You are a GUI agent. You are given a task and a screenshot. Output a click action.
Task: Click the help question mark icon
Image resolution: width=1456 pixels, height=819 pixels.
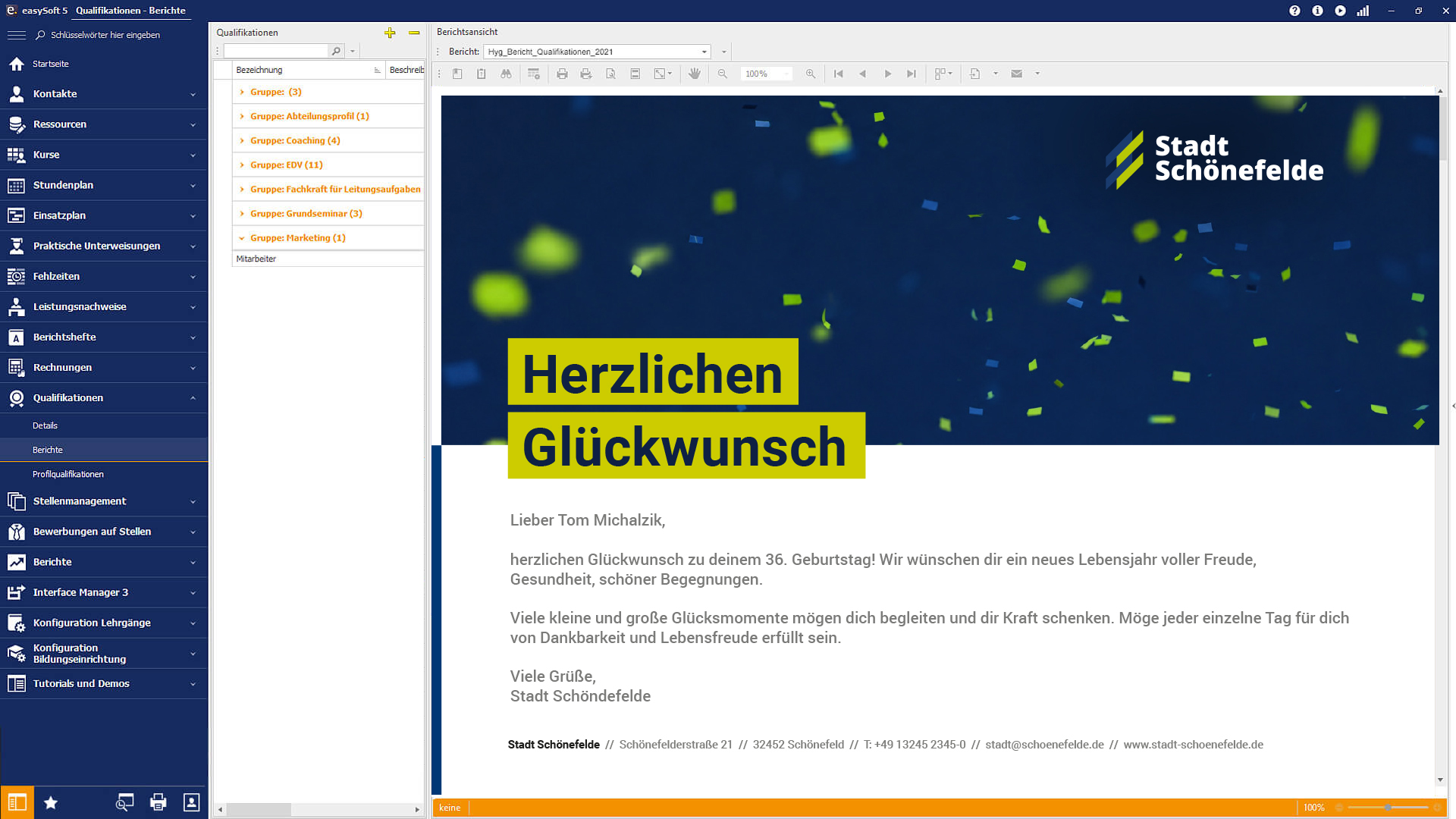coord(1294,11)
